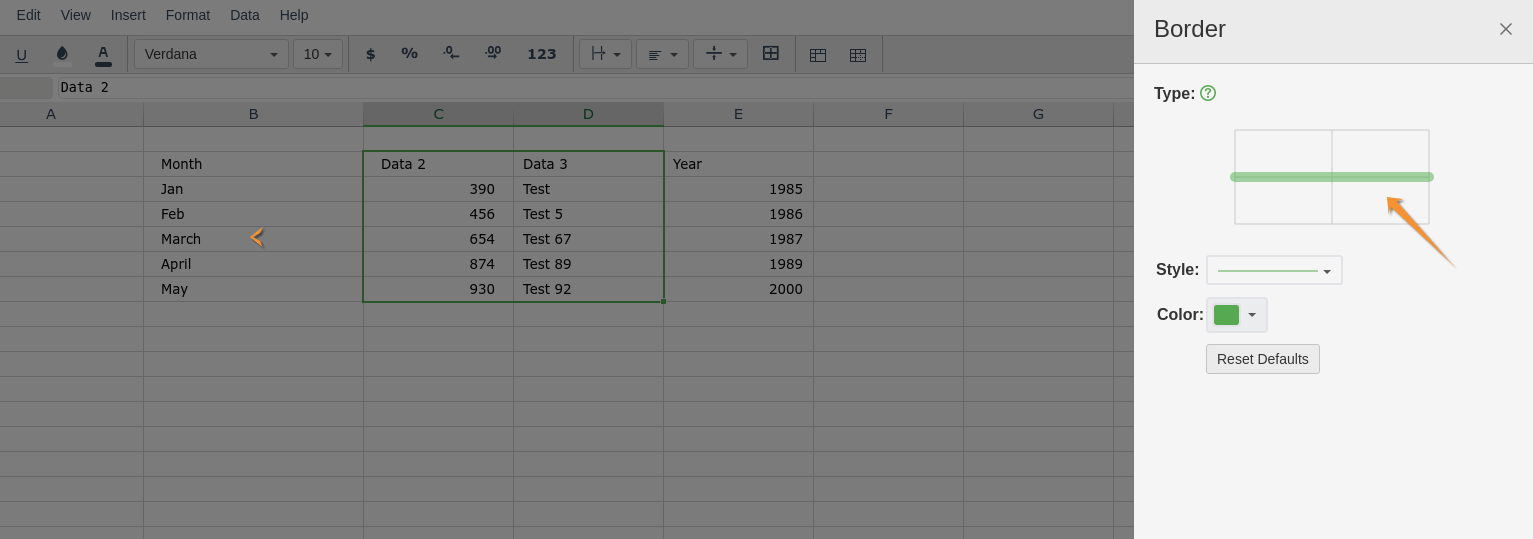This screenshot has height=539, width=1533.
Task: Expand the horizontal alignment dropdown
Action: point(662,54)
